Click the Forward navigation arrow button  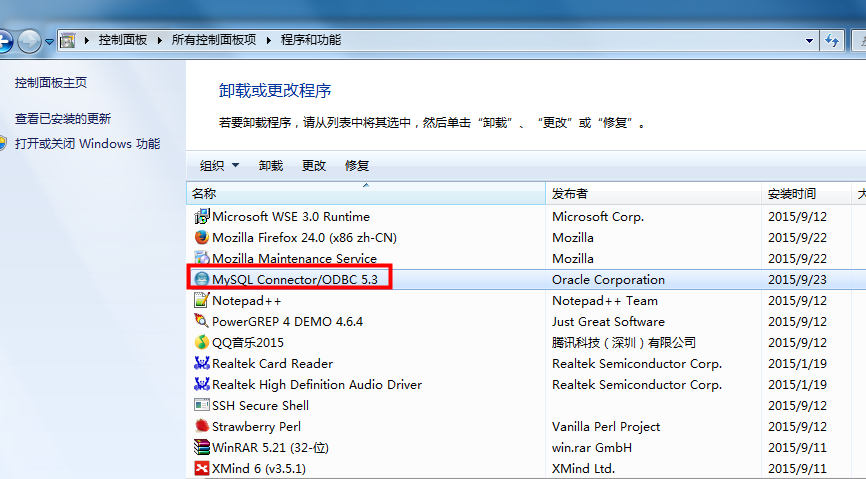(x=29, y=41)
